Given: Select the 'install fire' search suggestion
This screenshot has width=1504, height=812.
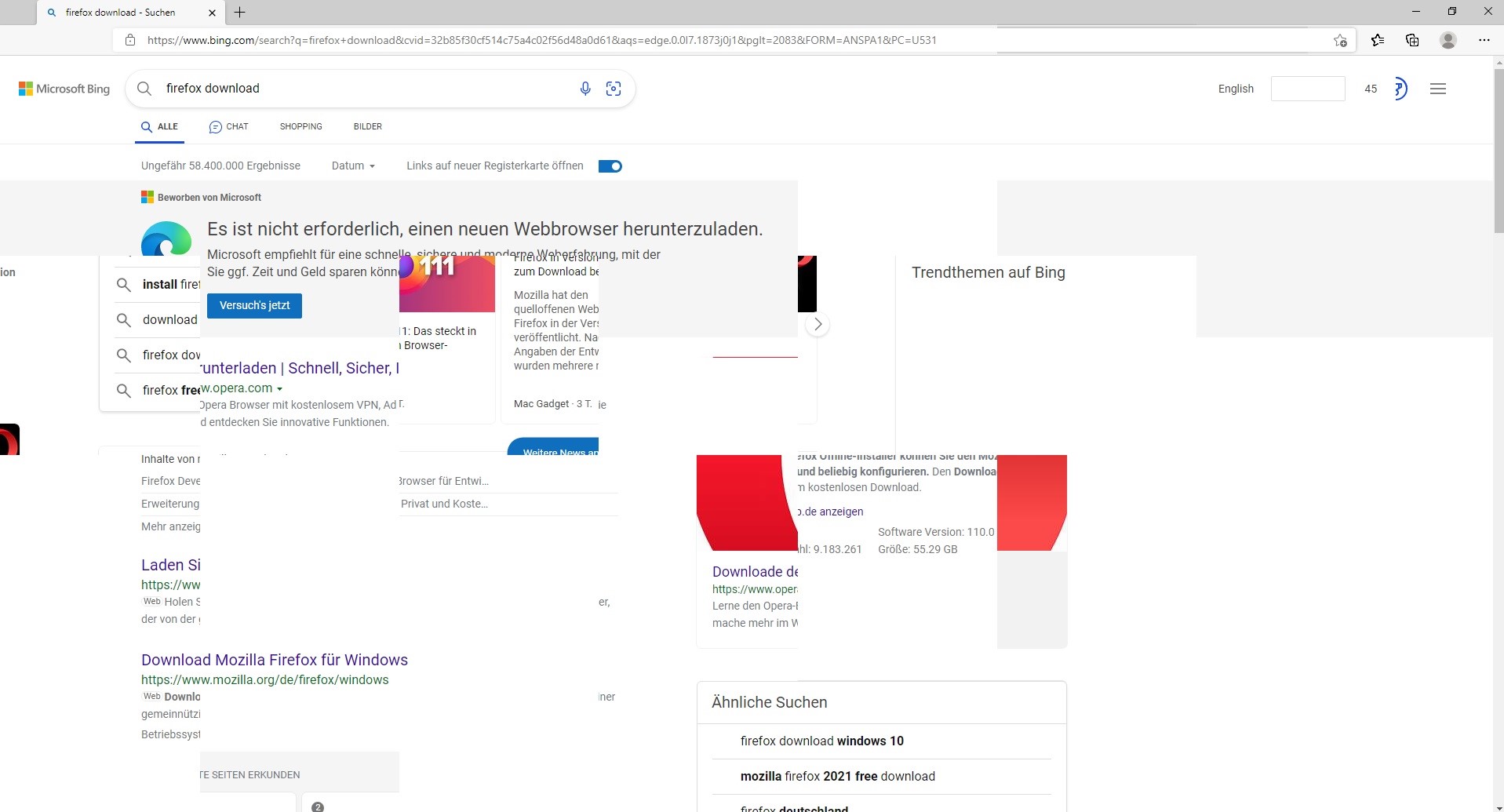Looking at the screenshot, I should pyautogui.click(x=171, y=285).
